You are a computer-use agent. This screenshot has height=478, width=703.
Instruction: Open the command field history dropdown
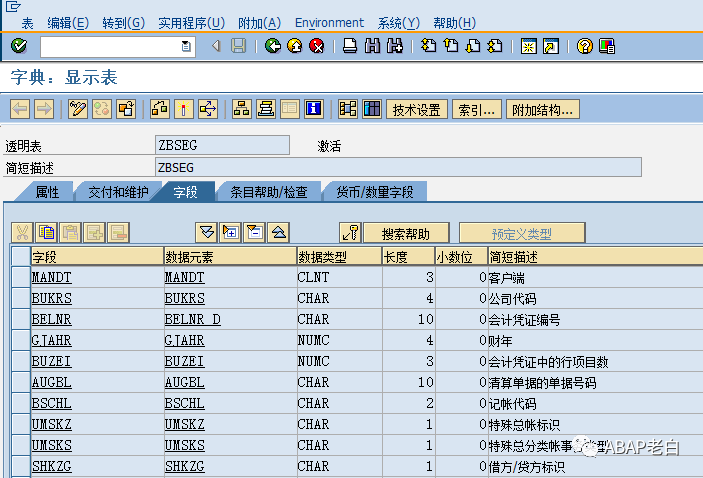point(186,46)
